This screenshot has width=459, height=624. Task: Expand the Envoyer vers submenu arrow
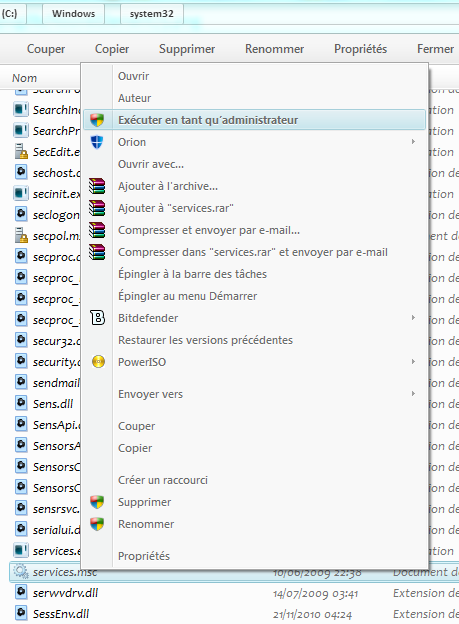pos(413,394)
